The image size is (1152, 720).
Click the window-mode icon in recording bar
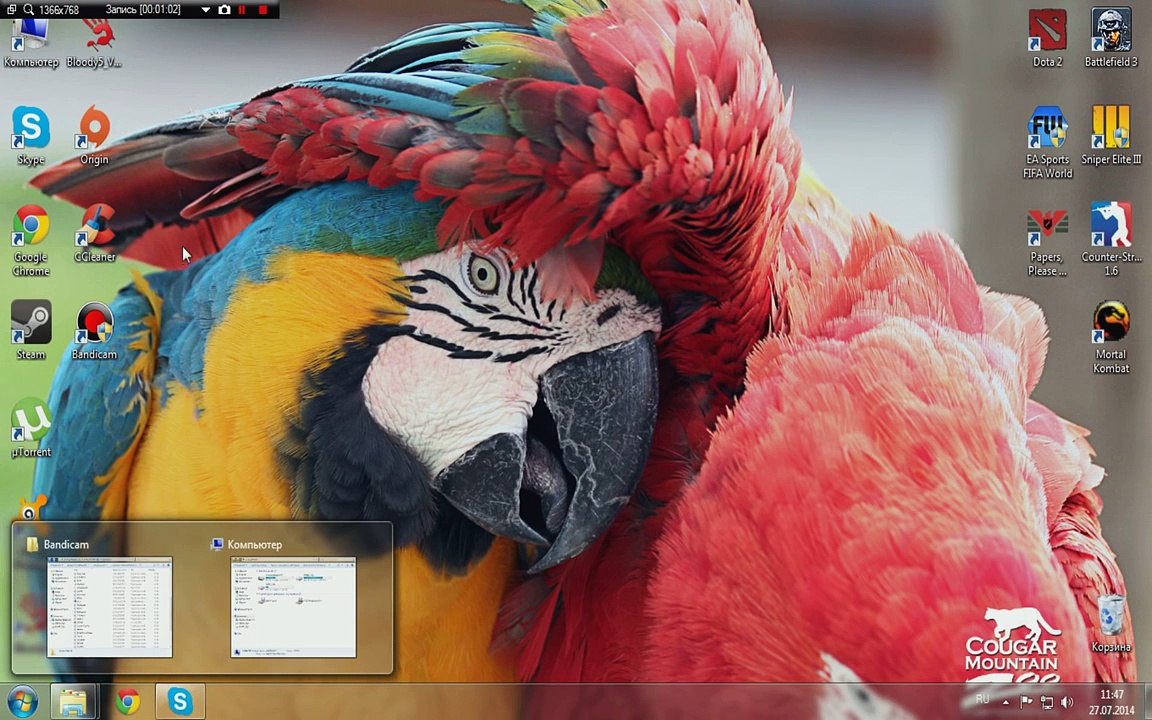[x=11, y=10]
